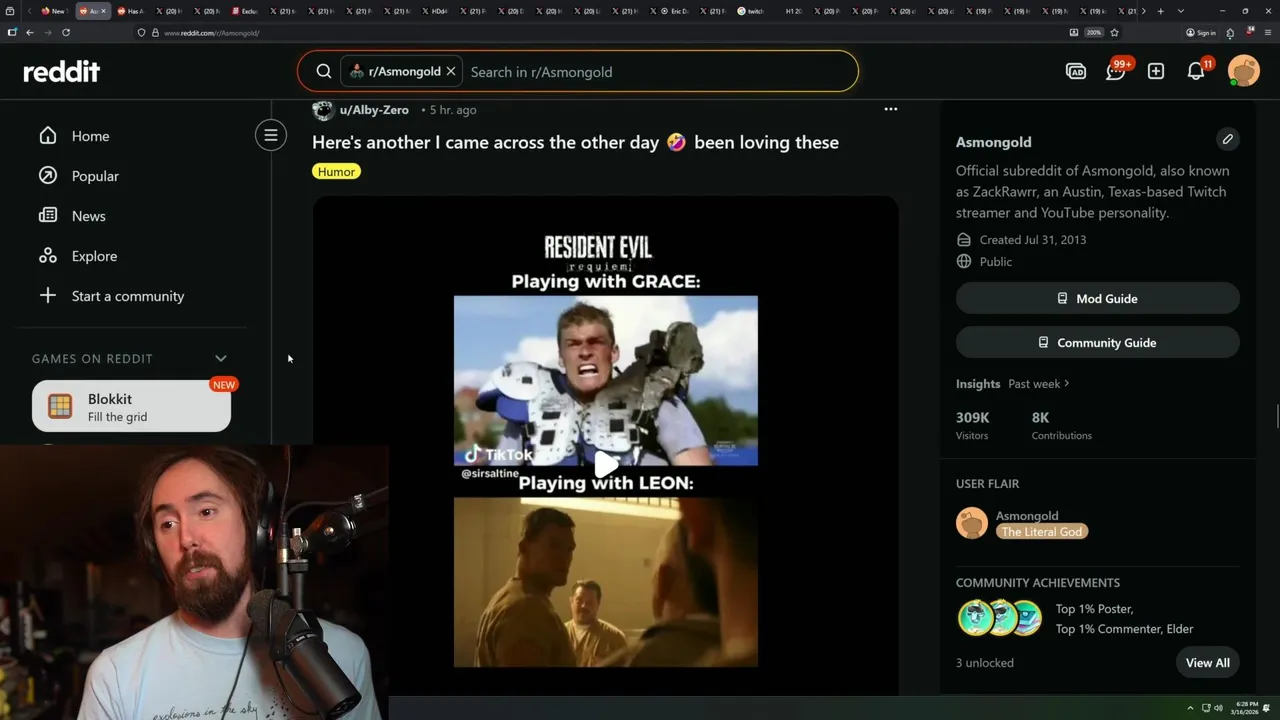
Task: Remove the r/Asmongold search filter
Action: tap(451, 72)
